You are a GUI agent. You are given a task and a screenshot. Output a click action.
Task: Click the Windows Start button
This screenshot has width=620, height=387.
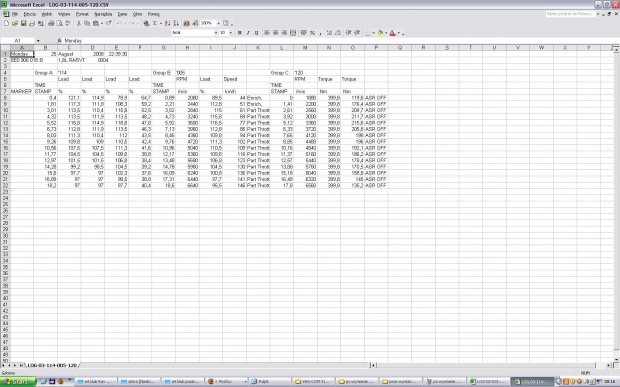click(18, 381)
